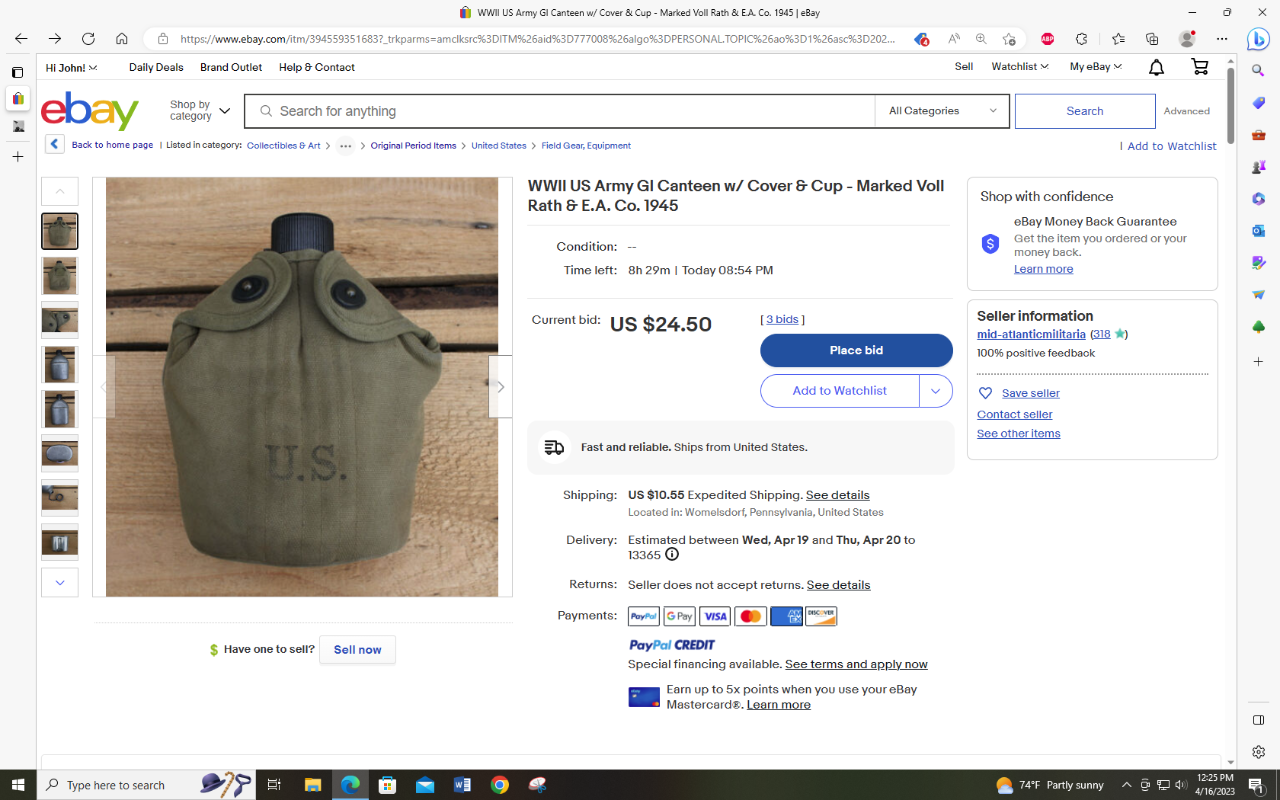1280x800 pixels.
Task: Open eBay notifications bell
Action: coord(1155,67)
